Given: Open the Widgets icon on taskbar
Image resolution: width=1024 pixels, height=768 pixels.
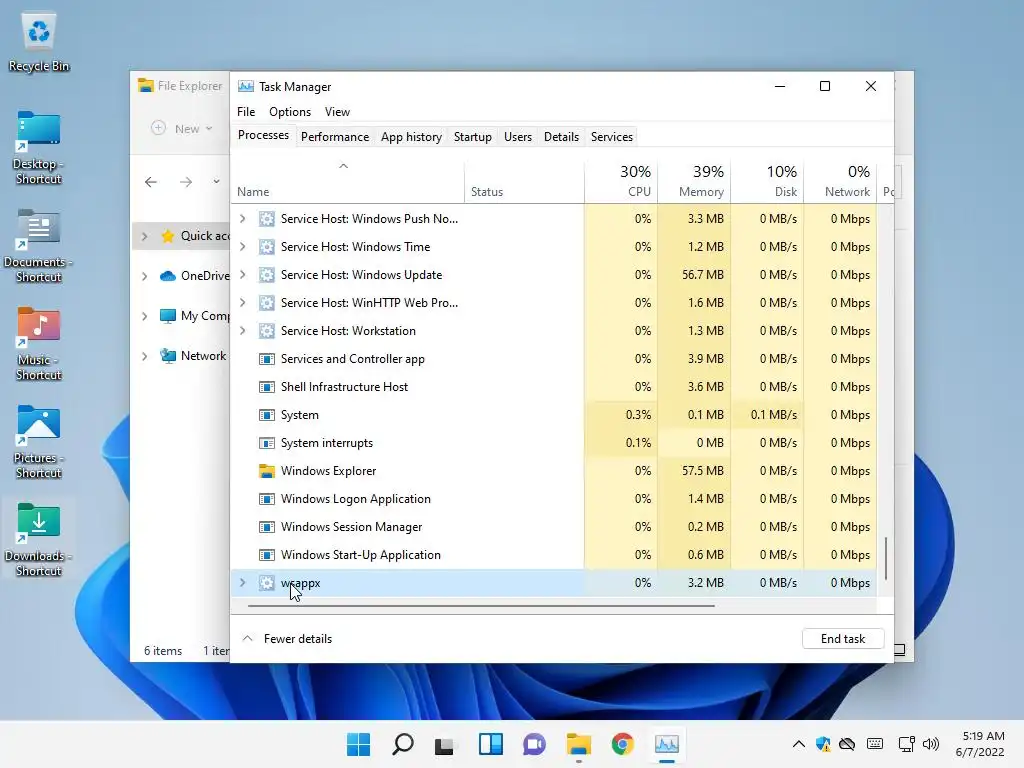Looking at the screenshot, I should (x=490, y=744).
